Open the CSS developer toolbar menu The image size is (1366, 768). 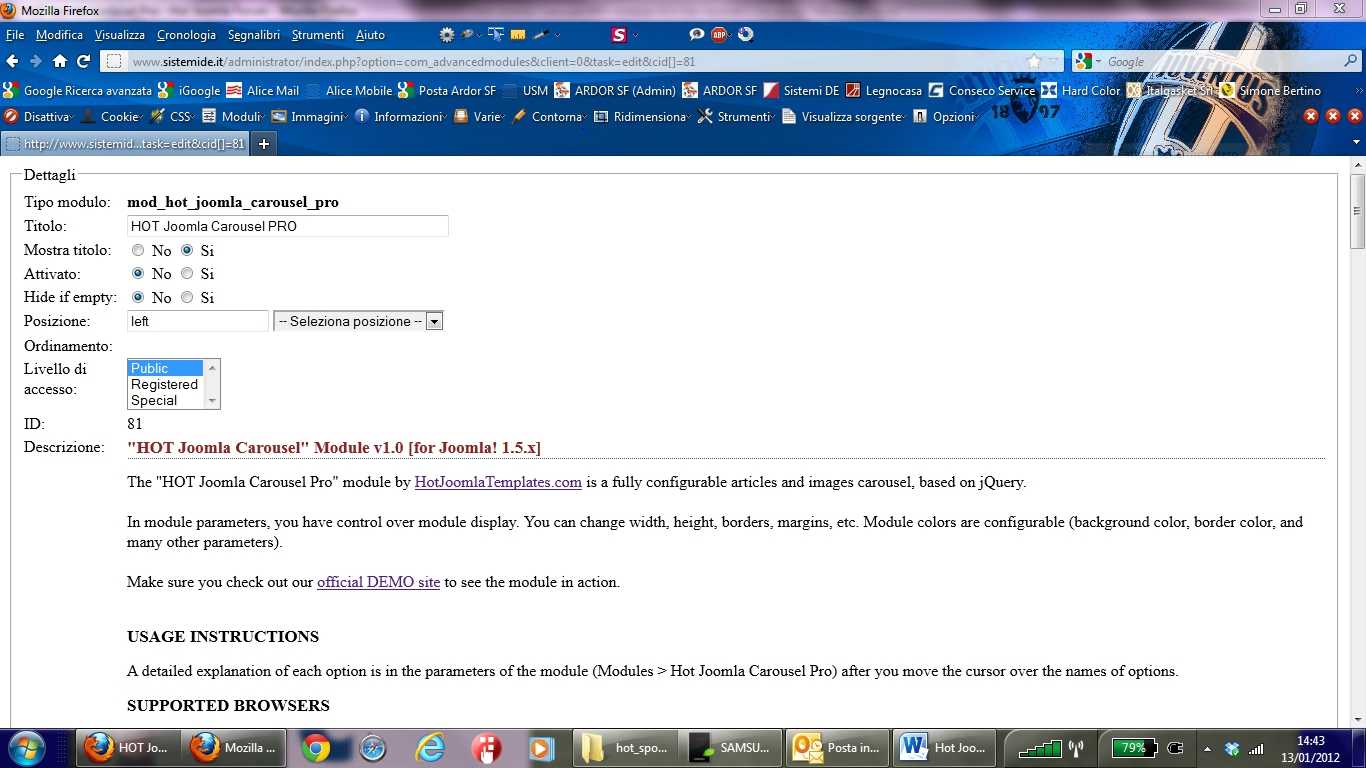tap(173, 116)
